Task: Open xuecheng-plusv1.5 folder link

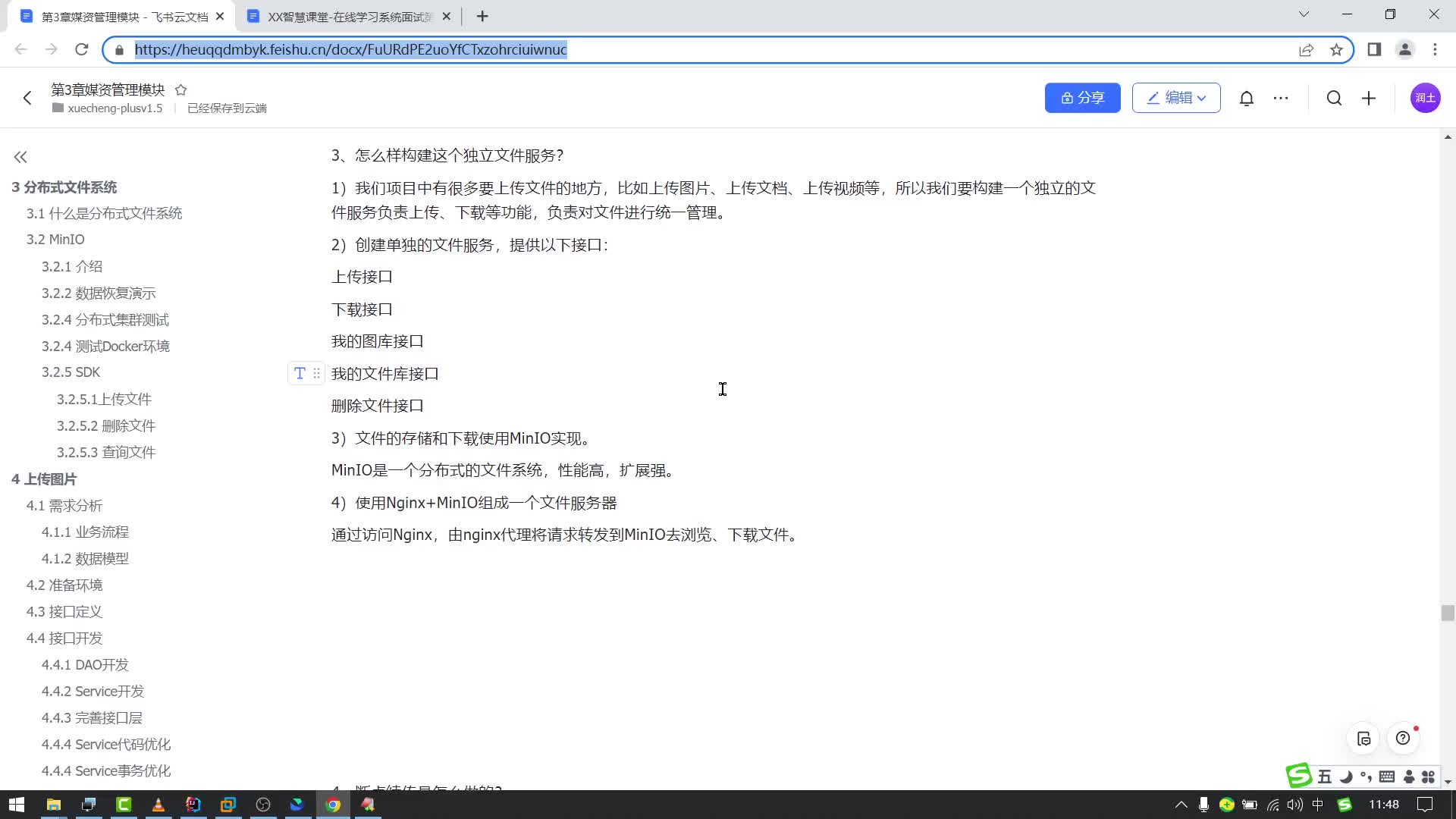Action: pyautogui.click(x=108, y=108)
